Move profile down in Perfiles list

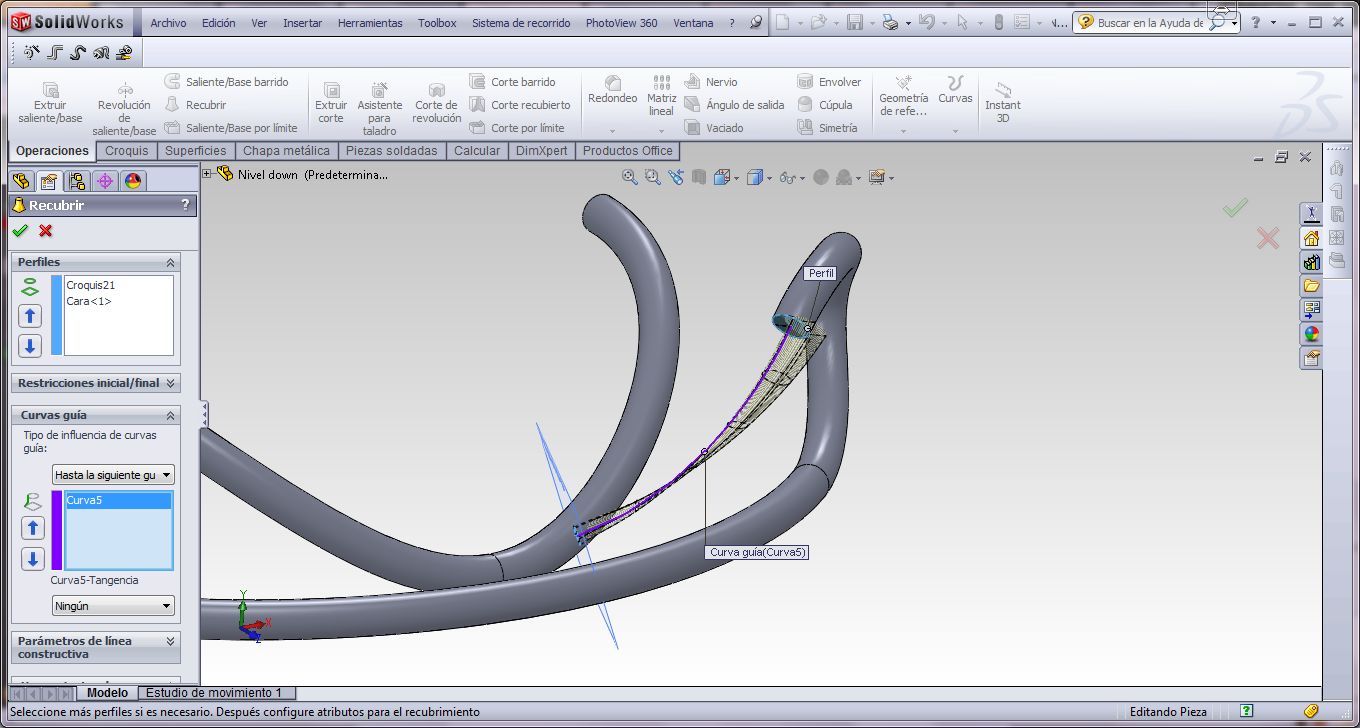coord(30,346)
